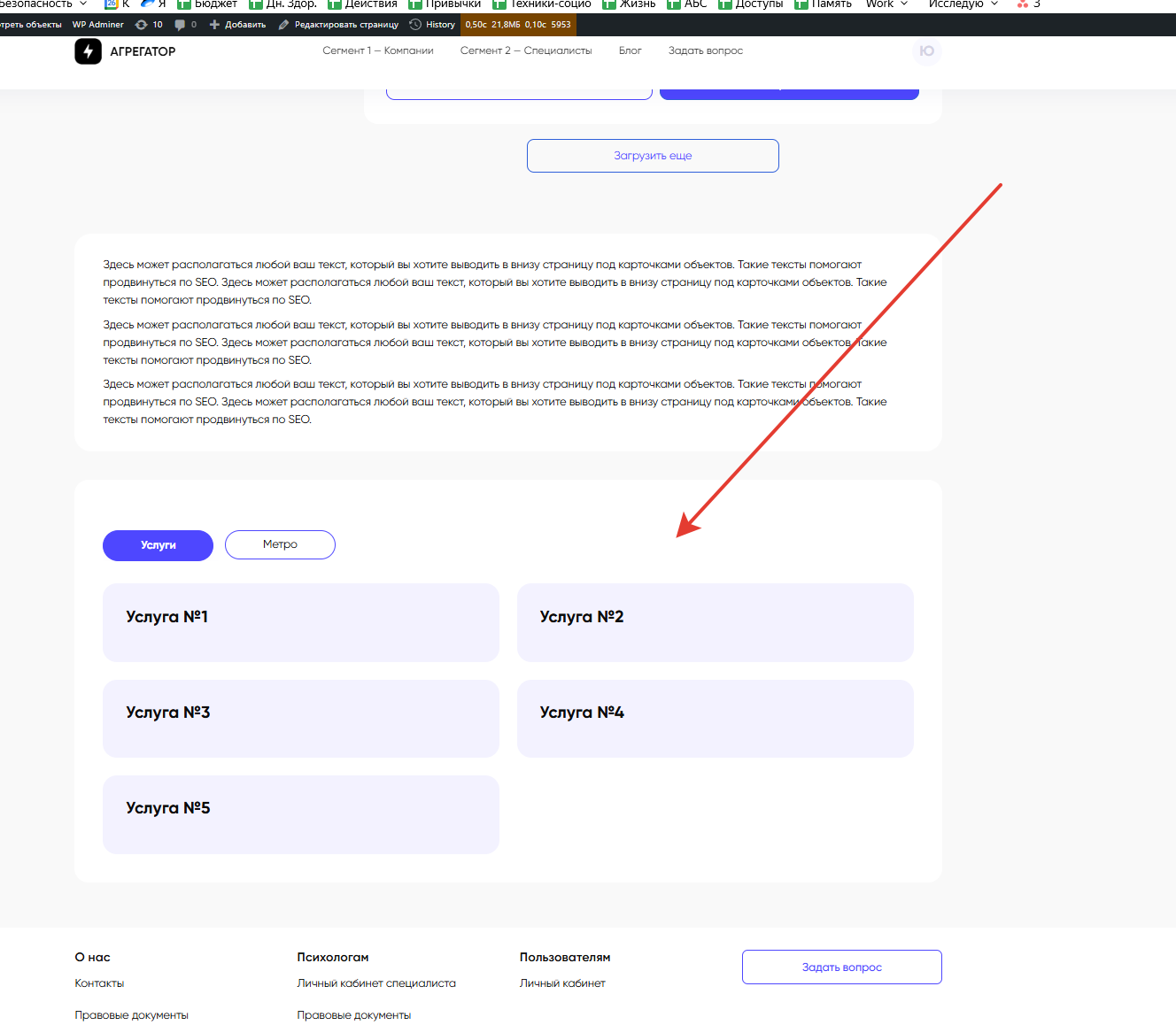1176x1025 pixels.
Task: Open the Query Monitor stats panel
Action: pos(518,25)
